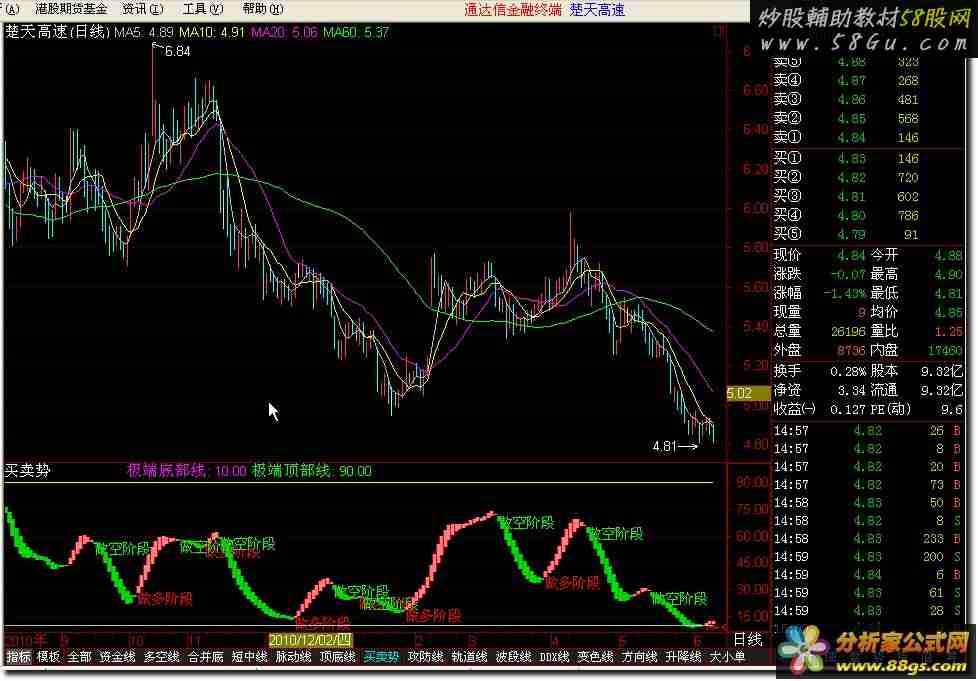The height and width of the screenshot is (681, 978).
Task: Click the 收益(一) 0.127 value
Action: (x=848, y=410)
